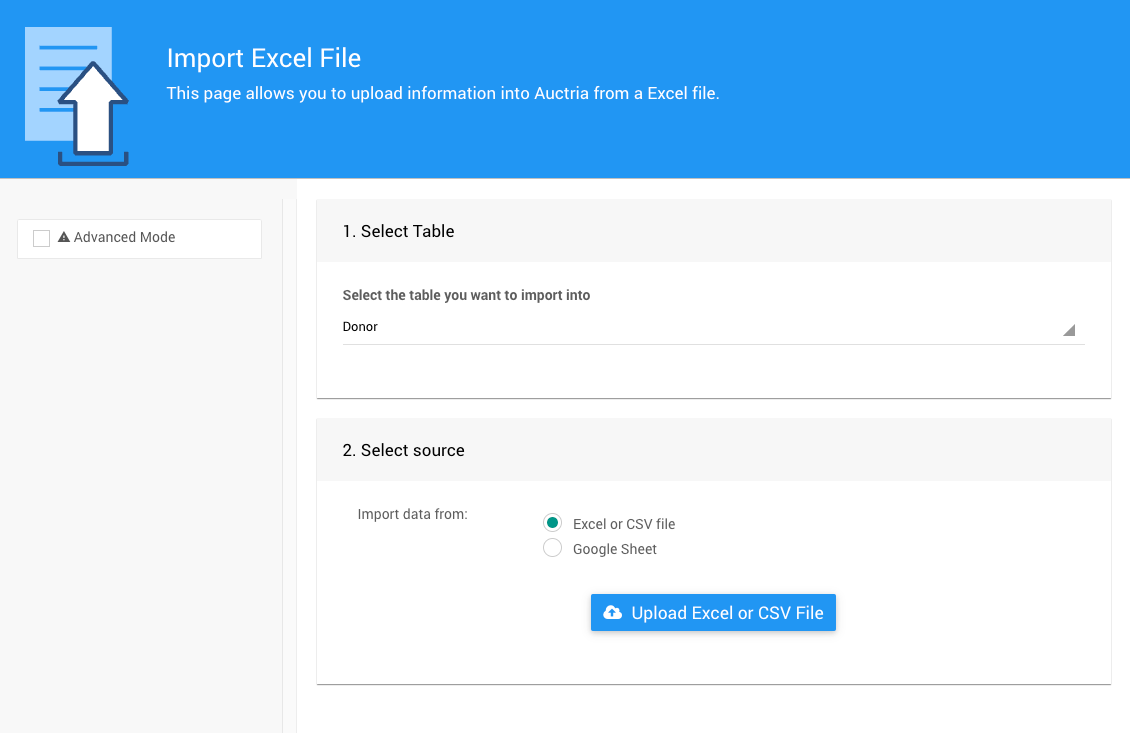This screenshot has width=1130, height=733.
Task: Open the Donor table dropdown
Action: (712, 328)
